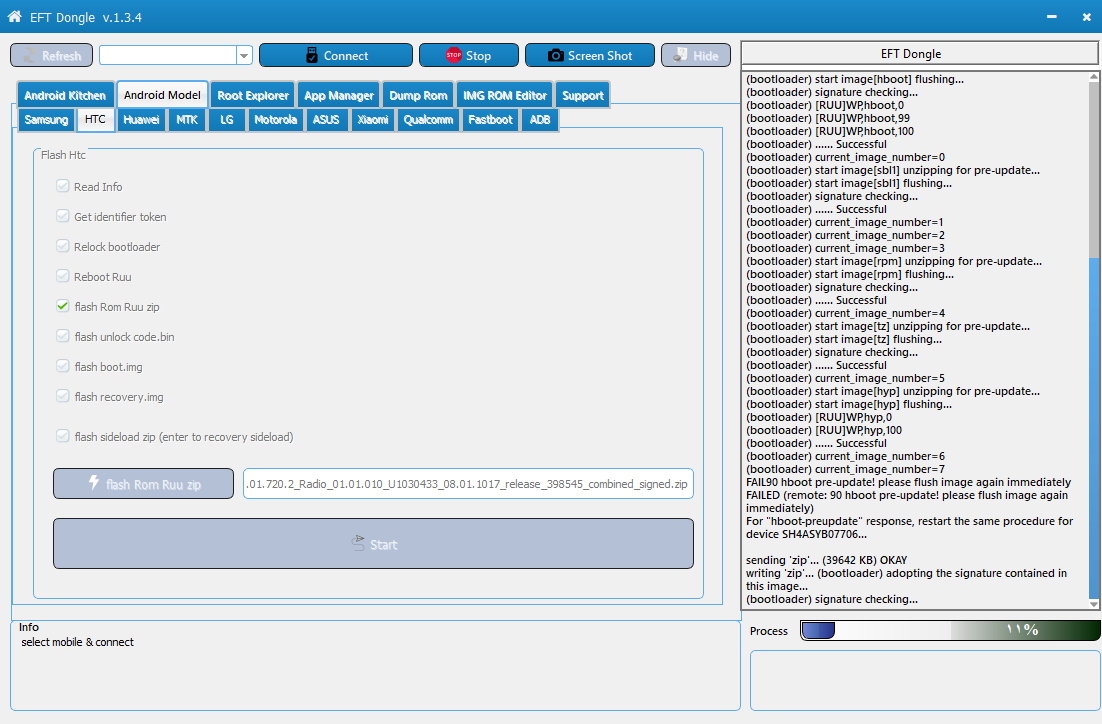
Task: Toggle flash recovery.img checkbox
Action: pyautogui.click(x=63, y=396)
